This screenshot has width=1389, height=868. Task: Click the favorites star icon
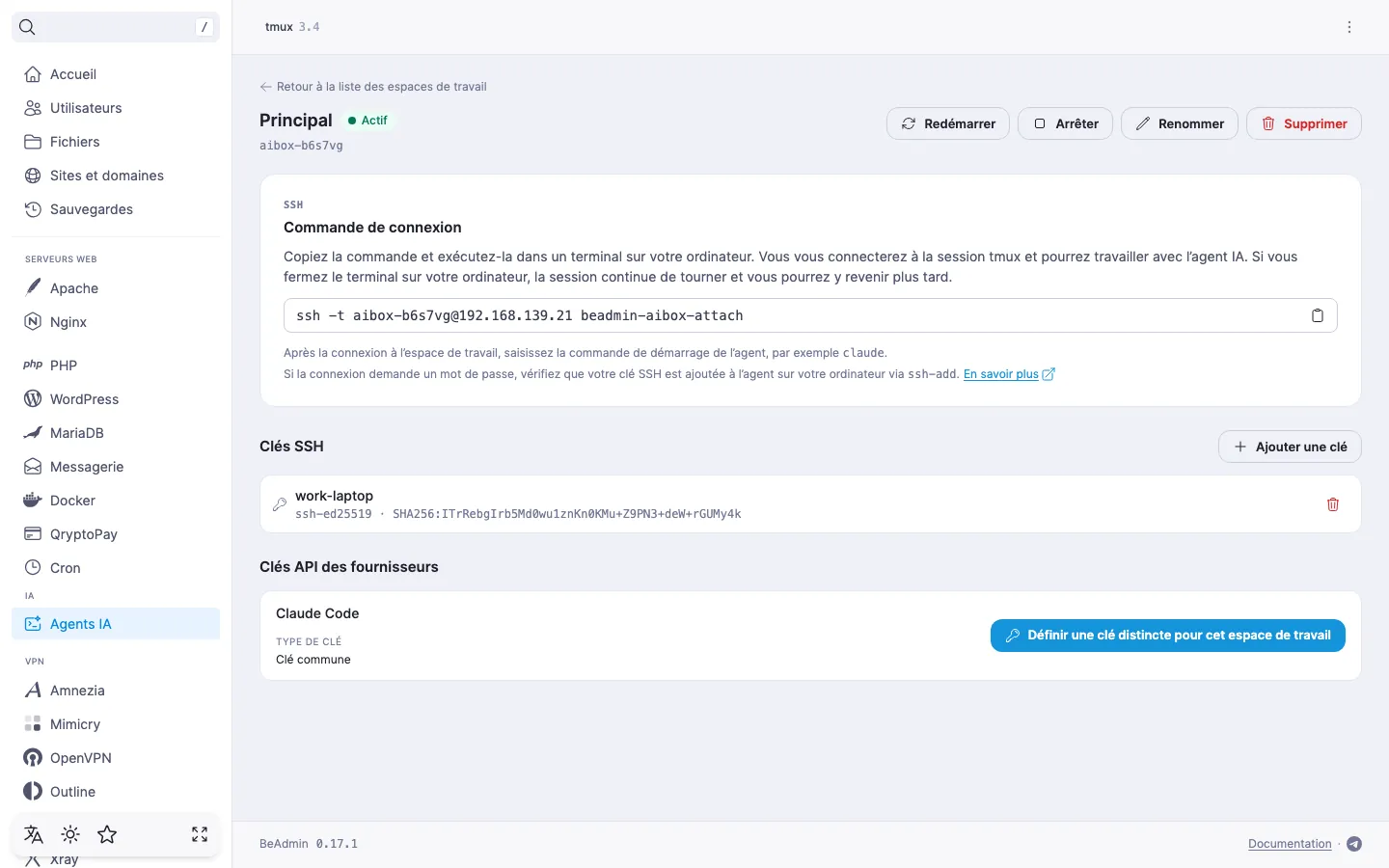coord(107,834)
